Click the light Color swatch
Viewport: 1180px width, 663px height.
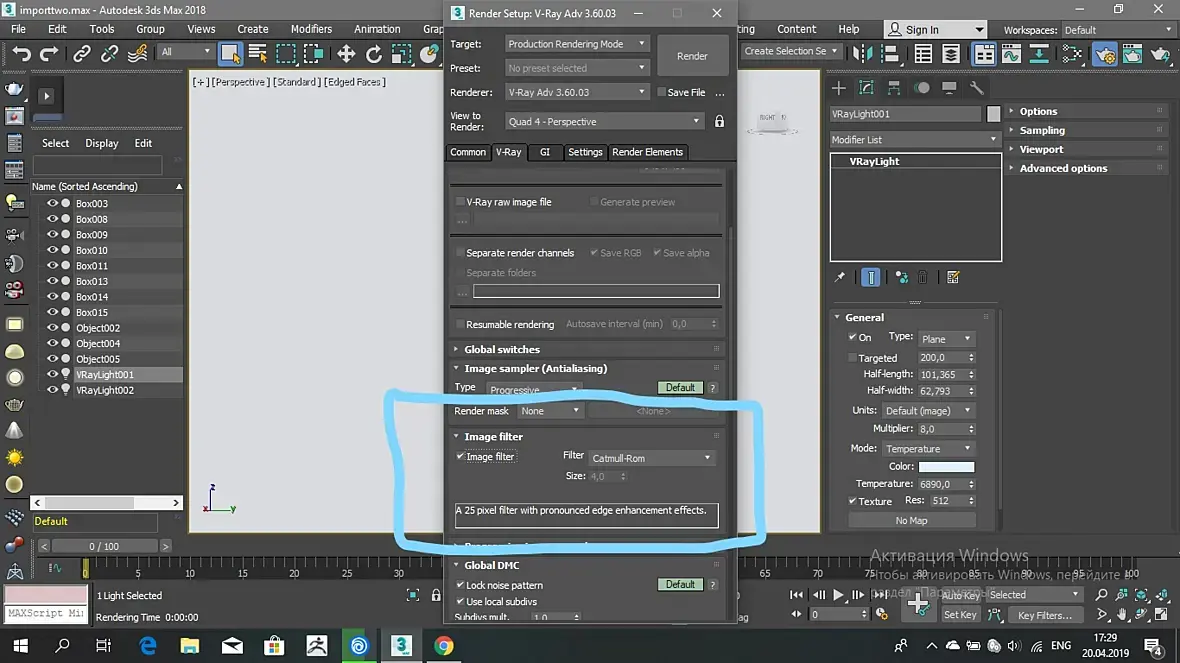(x=946, y=467)
